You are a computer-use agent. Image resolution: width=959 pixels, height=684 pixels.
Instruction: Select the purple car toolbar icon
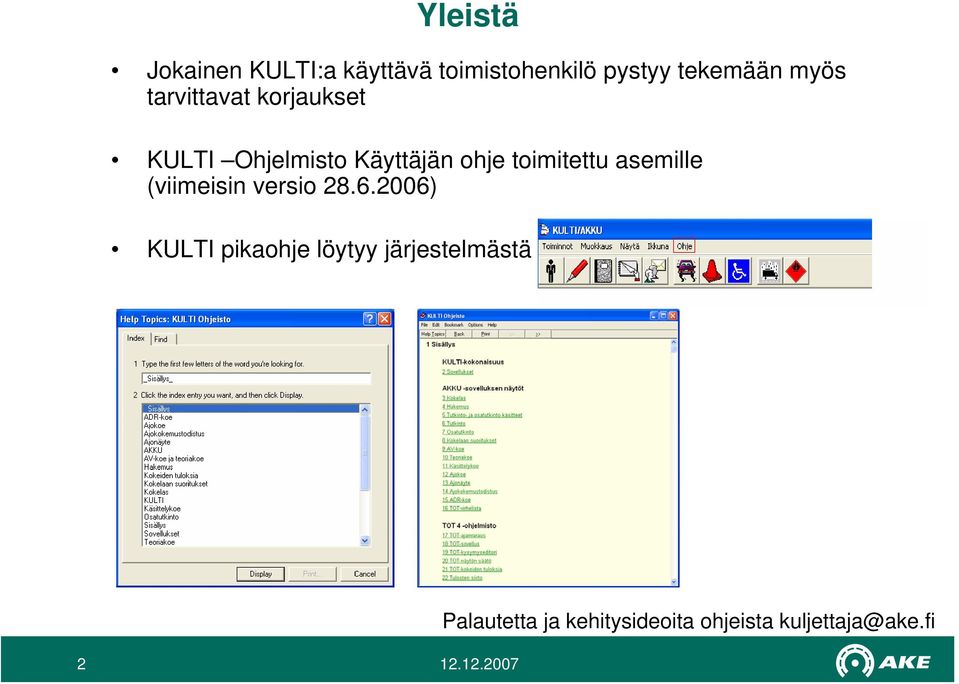pos(686,271)
